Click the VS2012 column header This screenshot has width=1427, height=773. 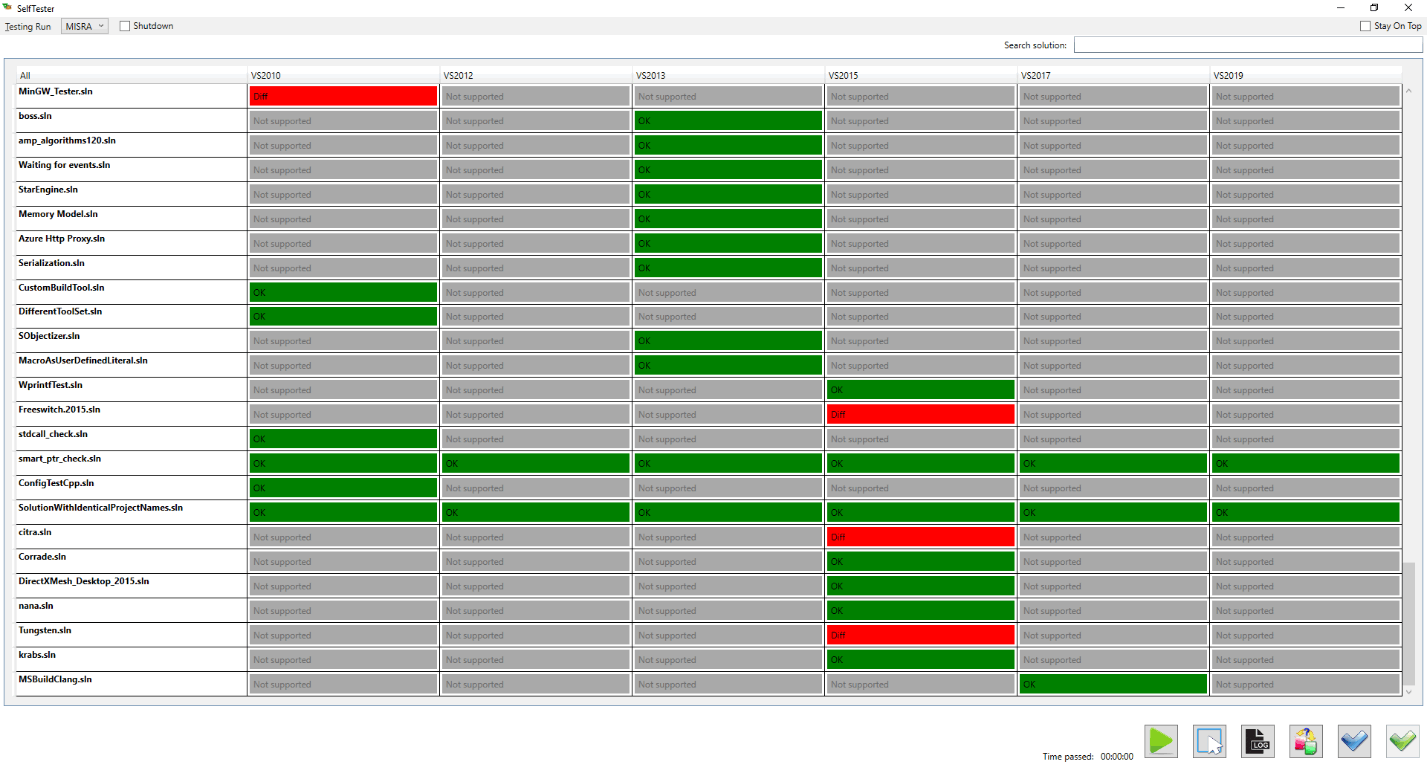pyautogui.click(x=536, y=75)
